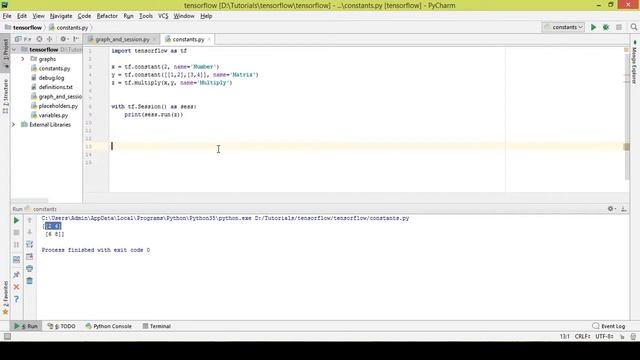The image size is (640, 360).
Task: Clear console output with trash icon
Action: [29, 281]
